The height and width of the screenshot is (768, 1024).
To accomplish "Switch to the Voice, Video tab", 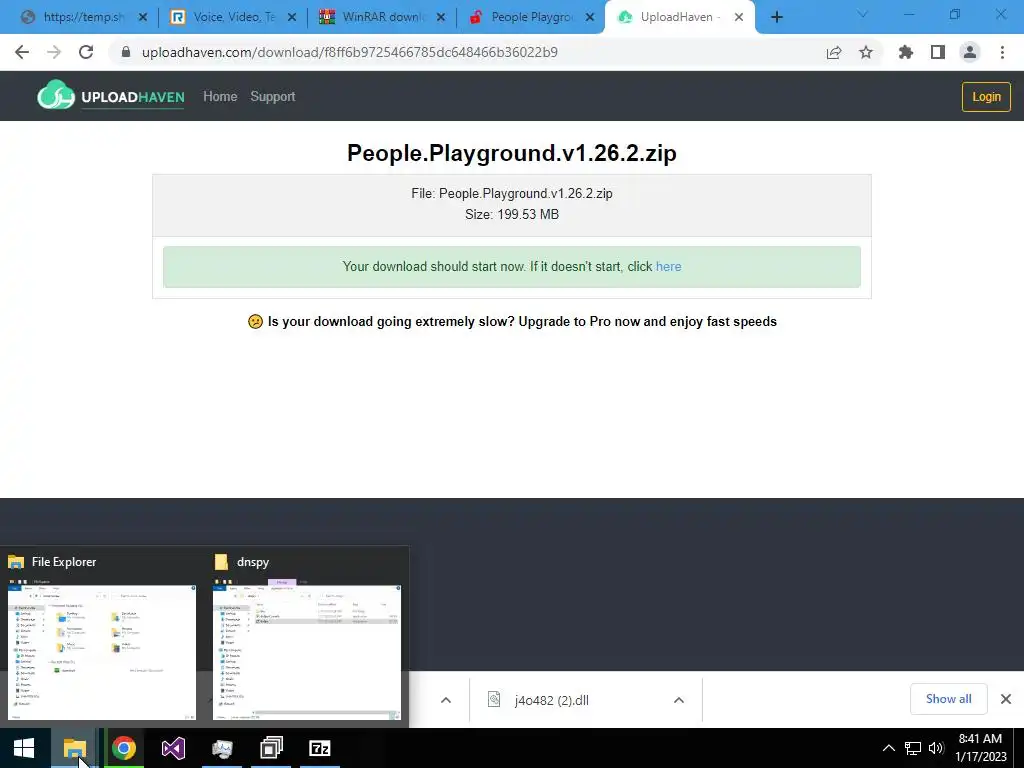I will pos(233,17).
